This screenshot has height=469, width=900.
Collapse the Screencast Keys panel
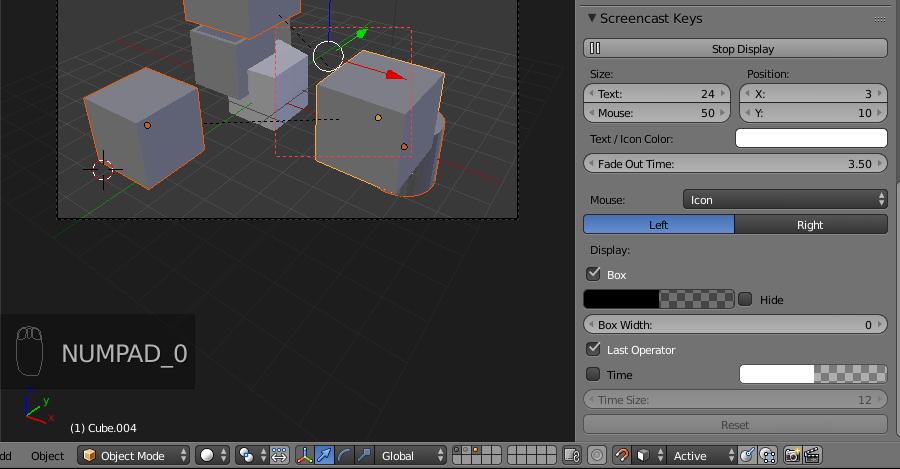[592, 18]
